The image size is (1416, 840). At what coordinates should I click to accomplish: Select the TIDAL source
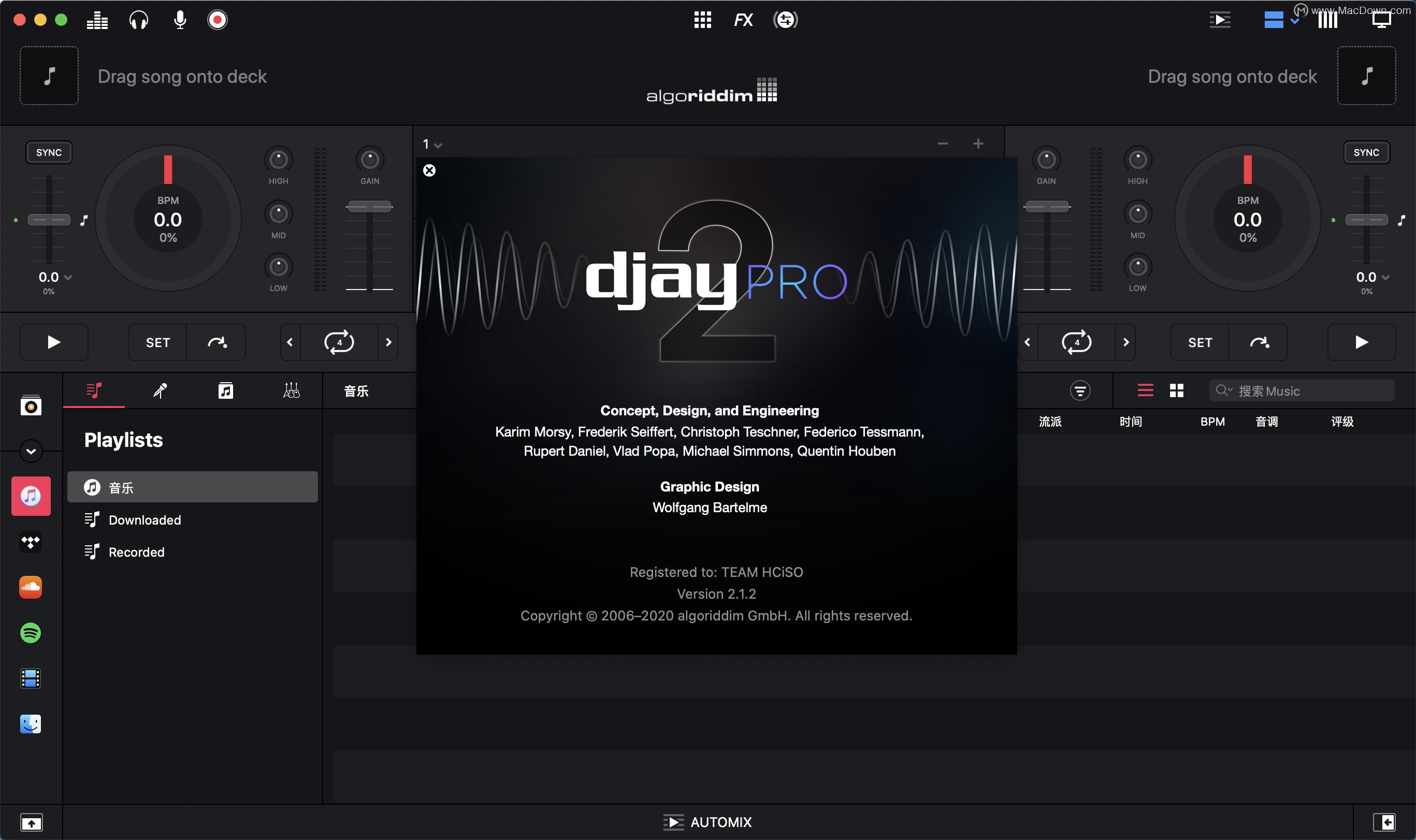point(31,542)
